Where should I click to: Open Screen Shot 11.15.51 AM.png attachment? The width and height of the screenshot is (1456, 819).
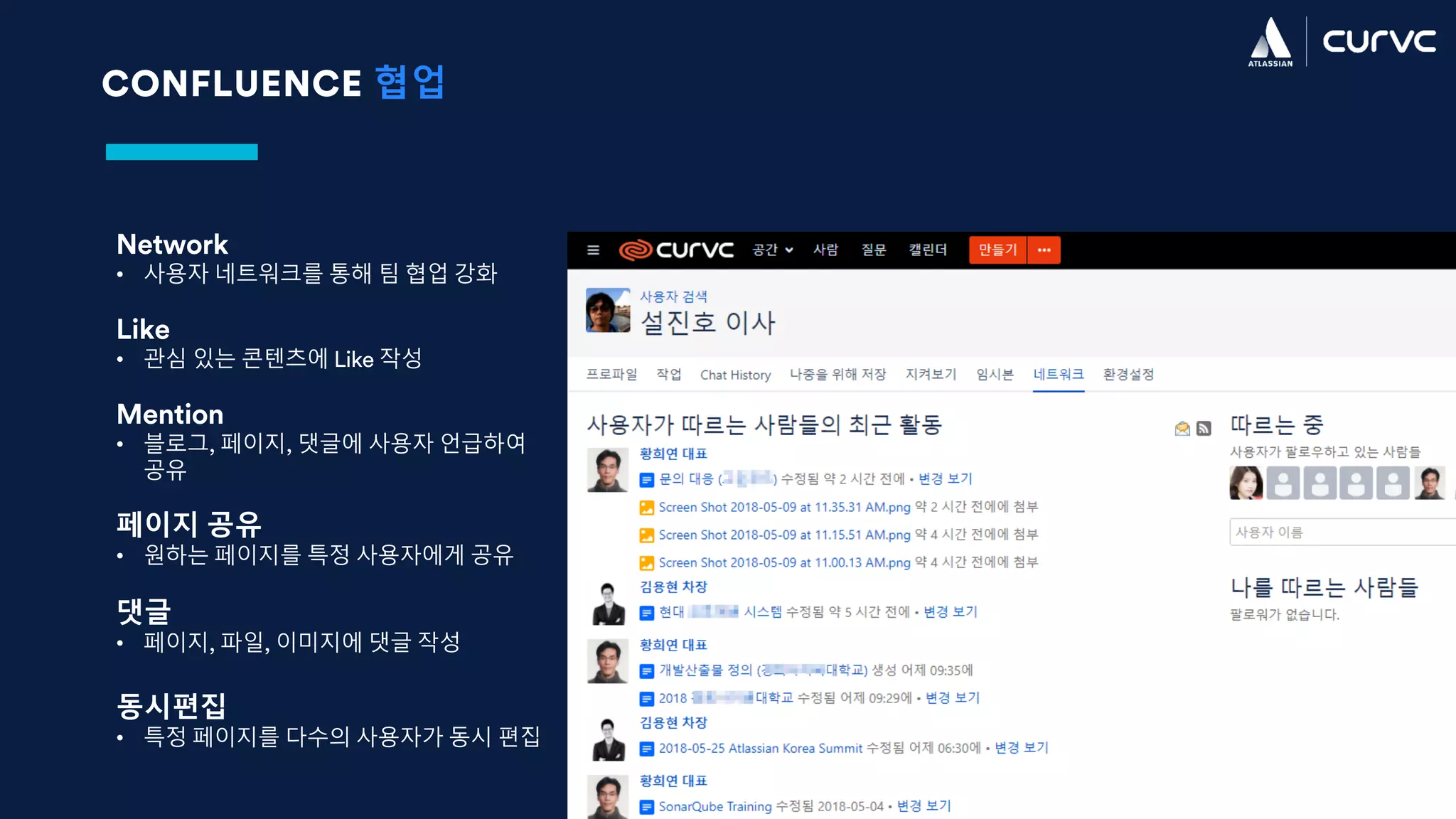point(784,535)
